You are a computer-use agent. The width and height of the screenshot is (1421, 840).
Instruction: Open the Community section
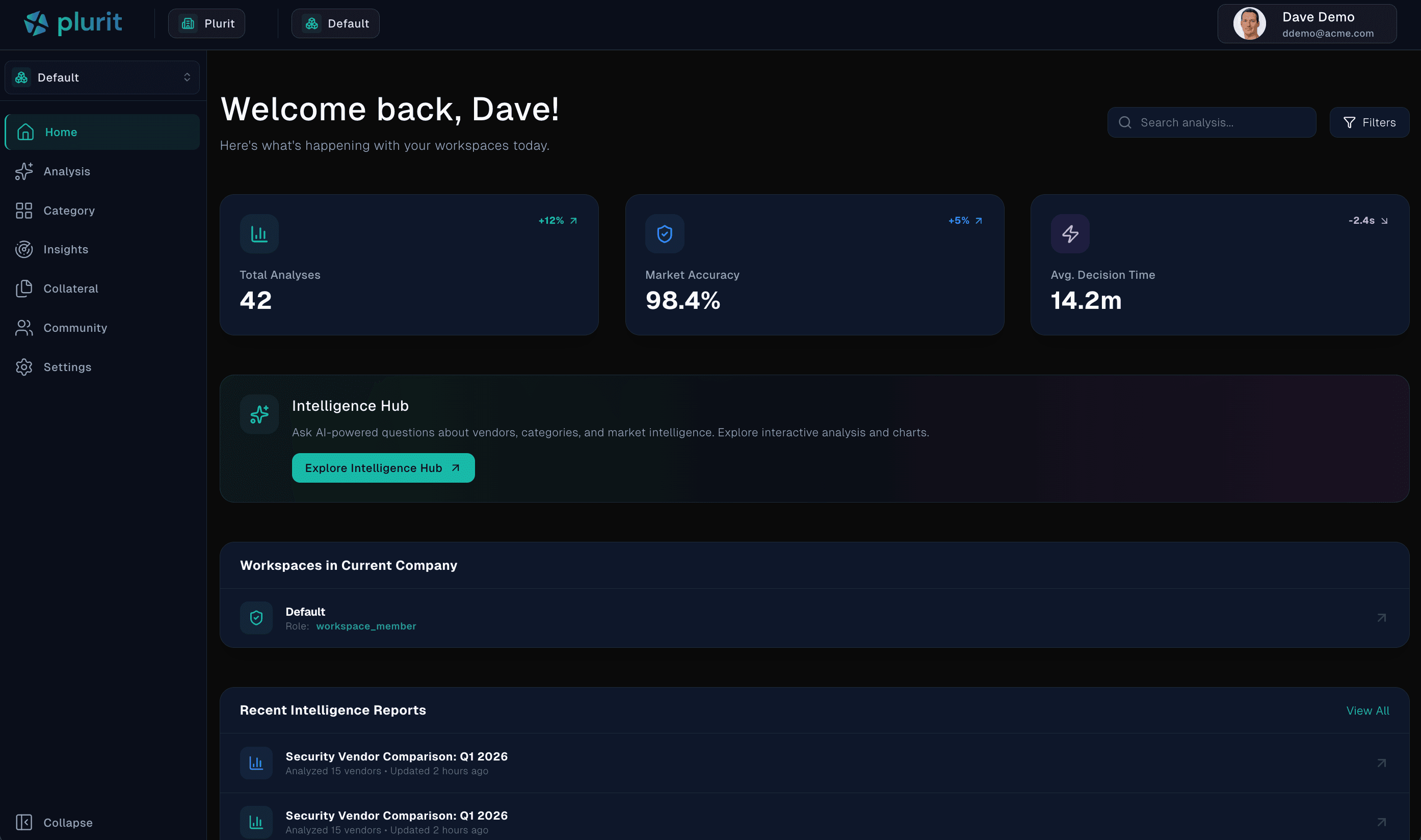click(x=75, y=327)
